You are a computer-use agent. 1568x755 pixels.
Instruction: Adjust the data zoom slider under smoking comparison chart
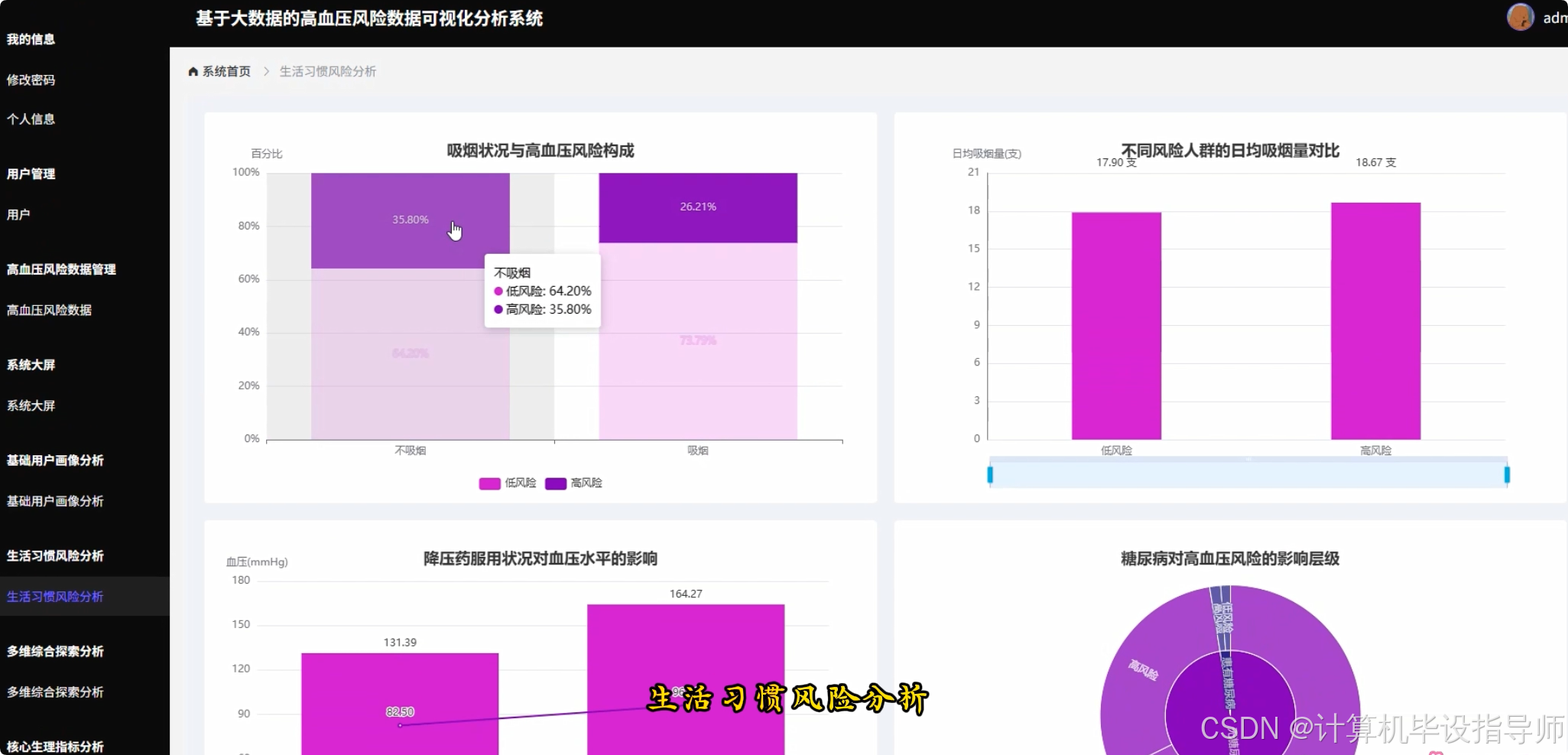[x=1246, y=474]
